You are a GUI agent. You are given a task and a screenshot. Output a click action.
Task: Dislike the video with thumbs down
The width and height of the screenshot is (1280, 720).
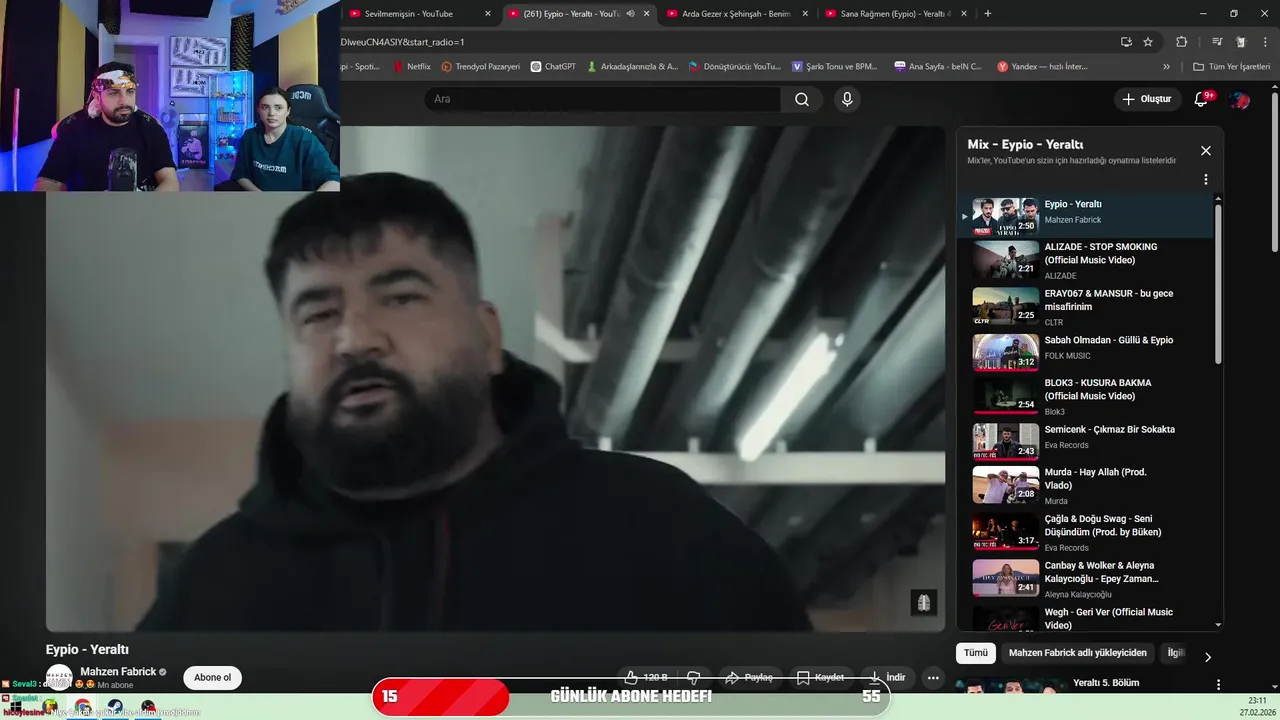[693, 677]
